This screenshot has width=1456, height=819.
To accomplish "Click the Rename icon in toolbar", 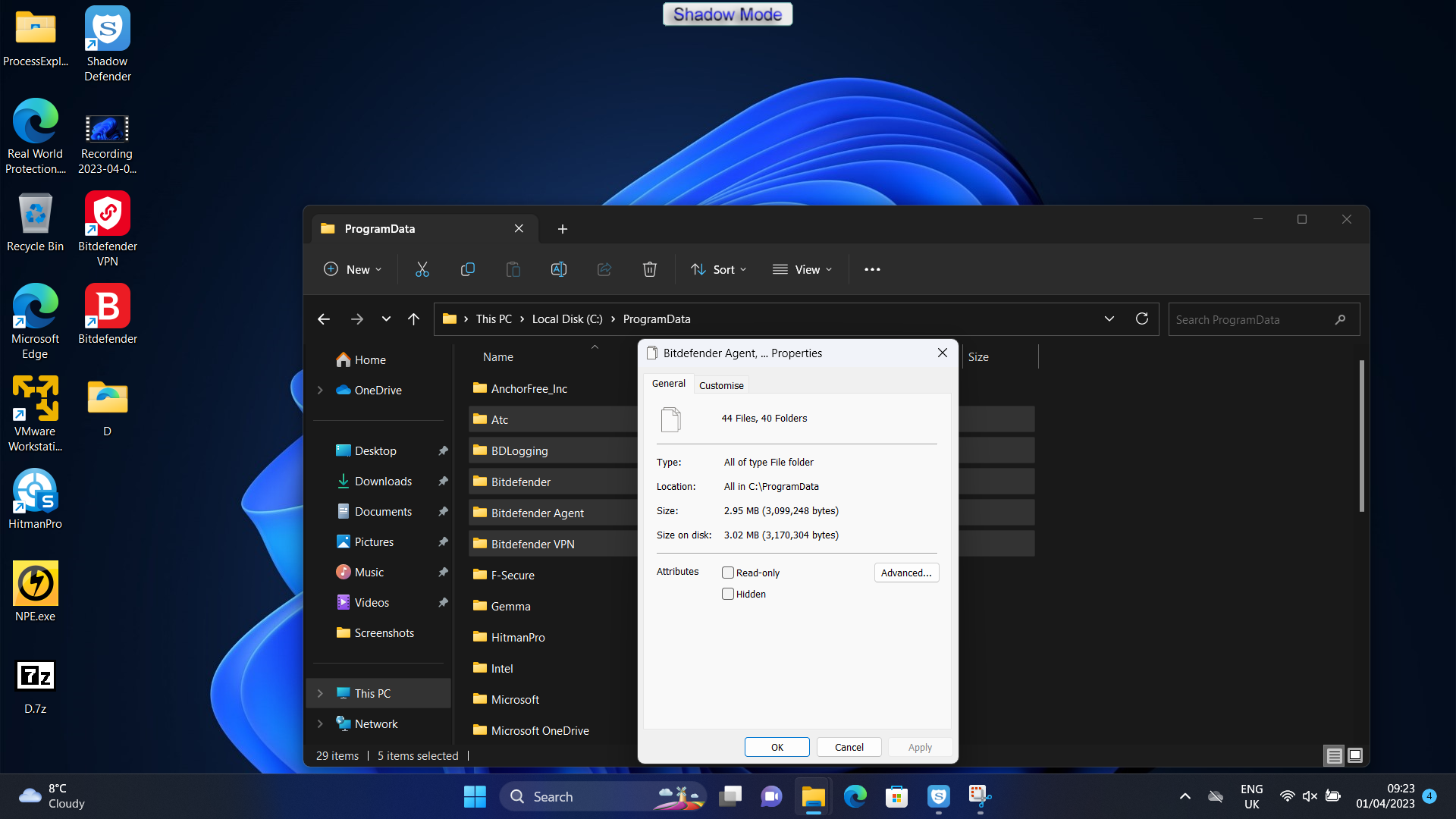I will 559,269.
